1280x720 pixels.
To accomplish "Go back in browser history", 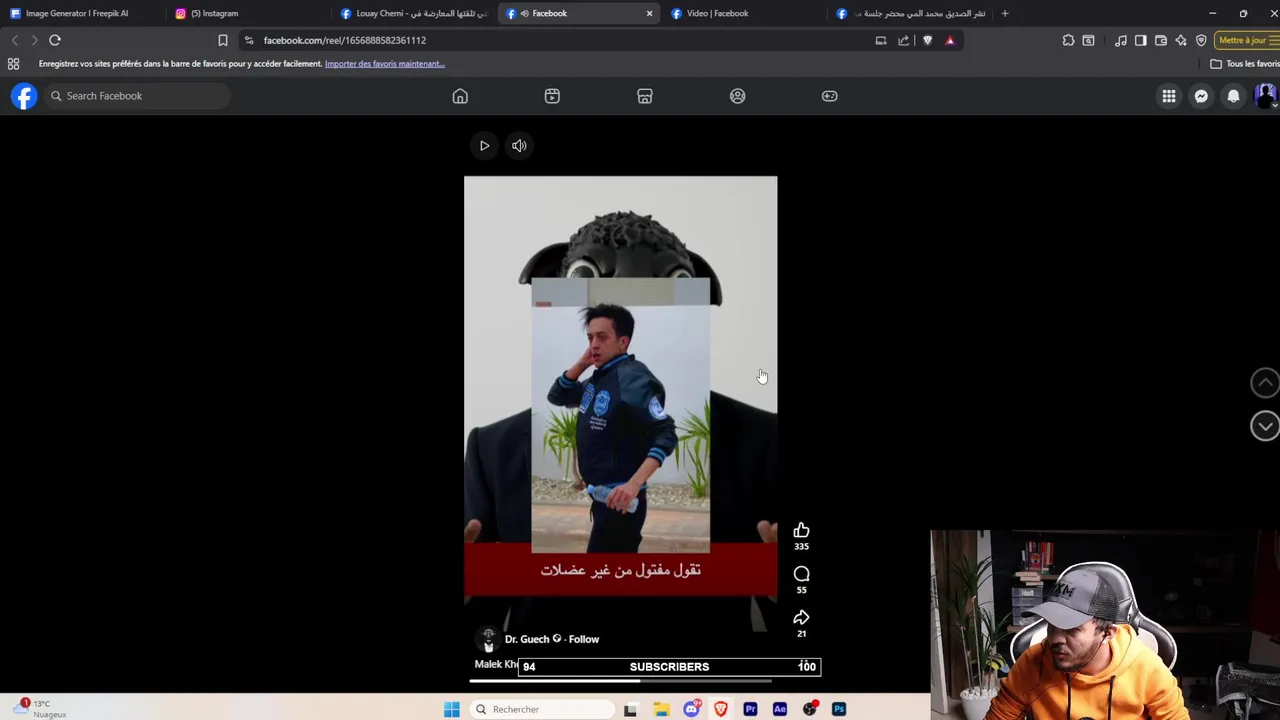I will click(x=14, y=40).
